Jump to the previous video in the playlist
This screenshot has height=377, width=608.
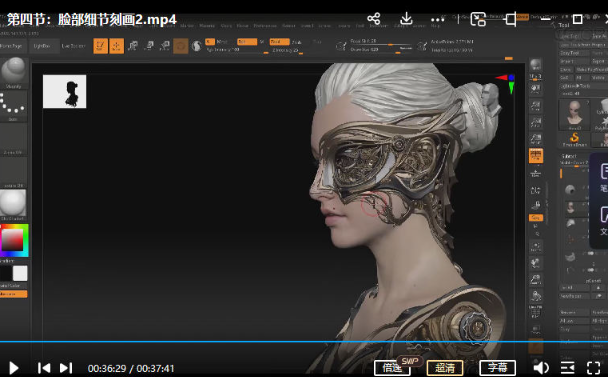pyautogui.click(x=44, y=368)
